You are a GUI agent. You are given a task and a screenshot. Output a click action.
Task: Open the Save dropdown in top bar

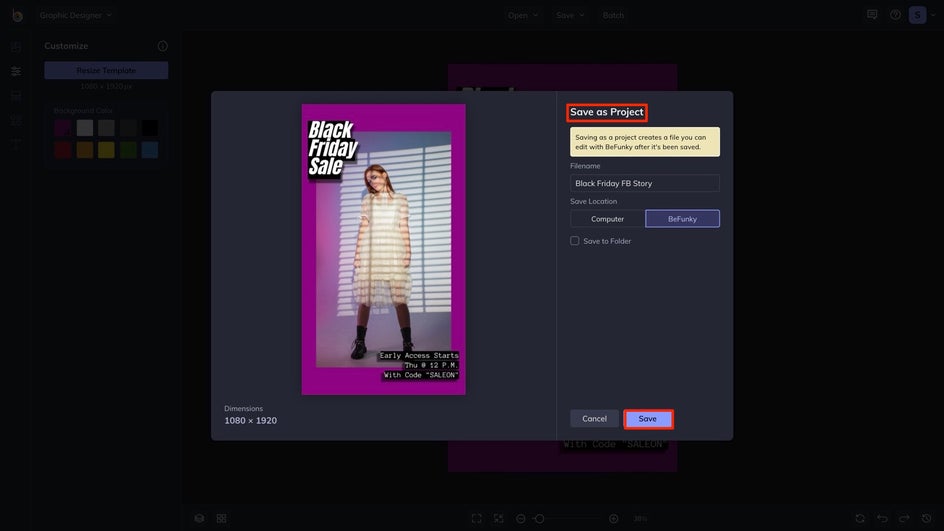(570, 15)
